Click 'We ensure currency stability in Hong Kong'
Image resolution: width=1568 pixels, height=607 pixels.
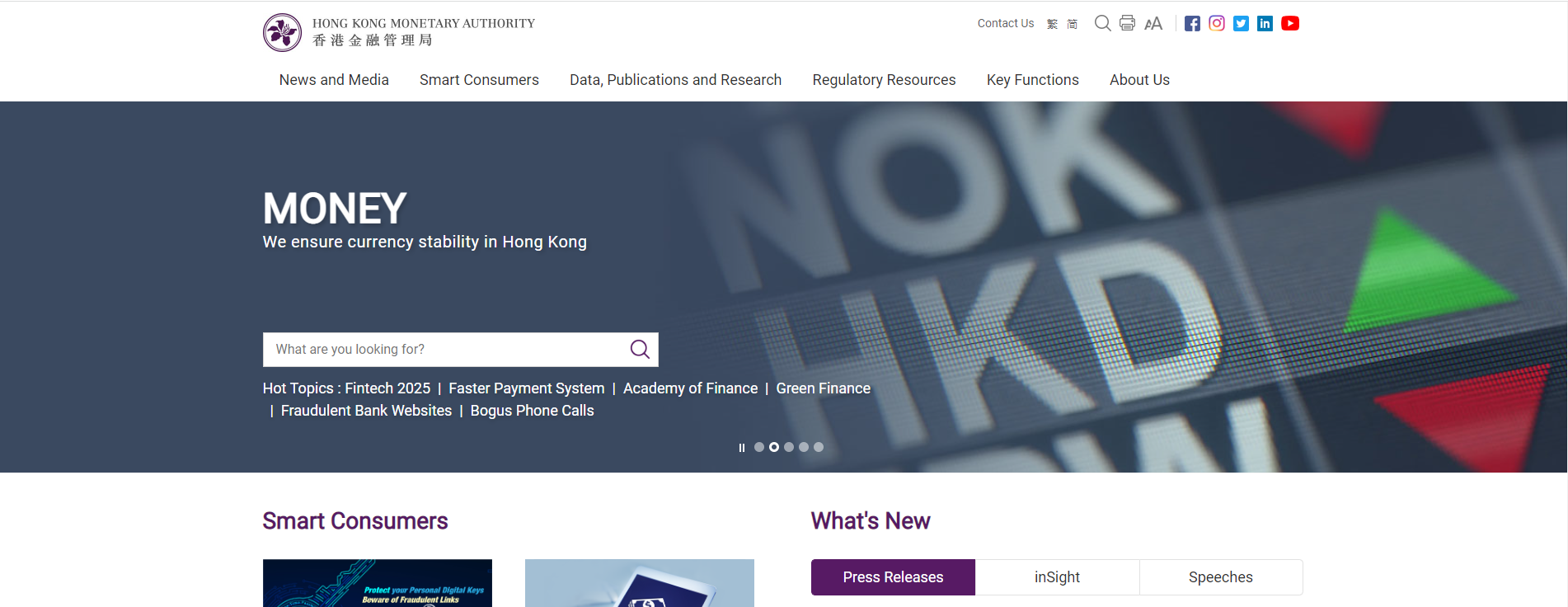pos(425,242)
